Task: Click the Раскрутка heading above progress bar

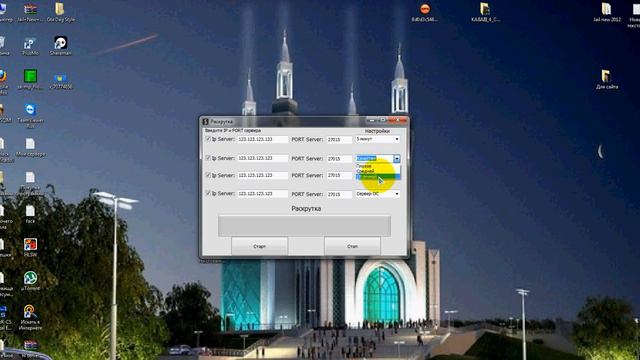Action: (x=306, y=209)
